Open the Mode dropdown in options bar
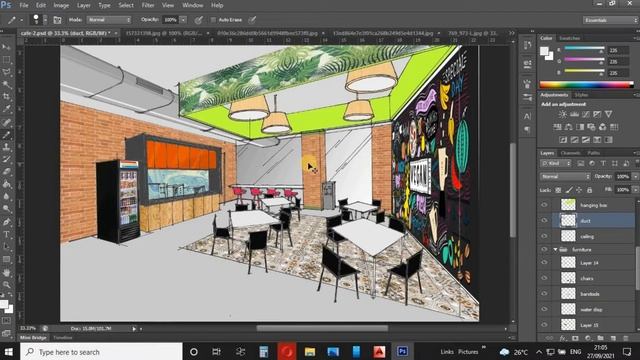This screenshot has height=360, width=640. [109, 20]
